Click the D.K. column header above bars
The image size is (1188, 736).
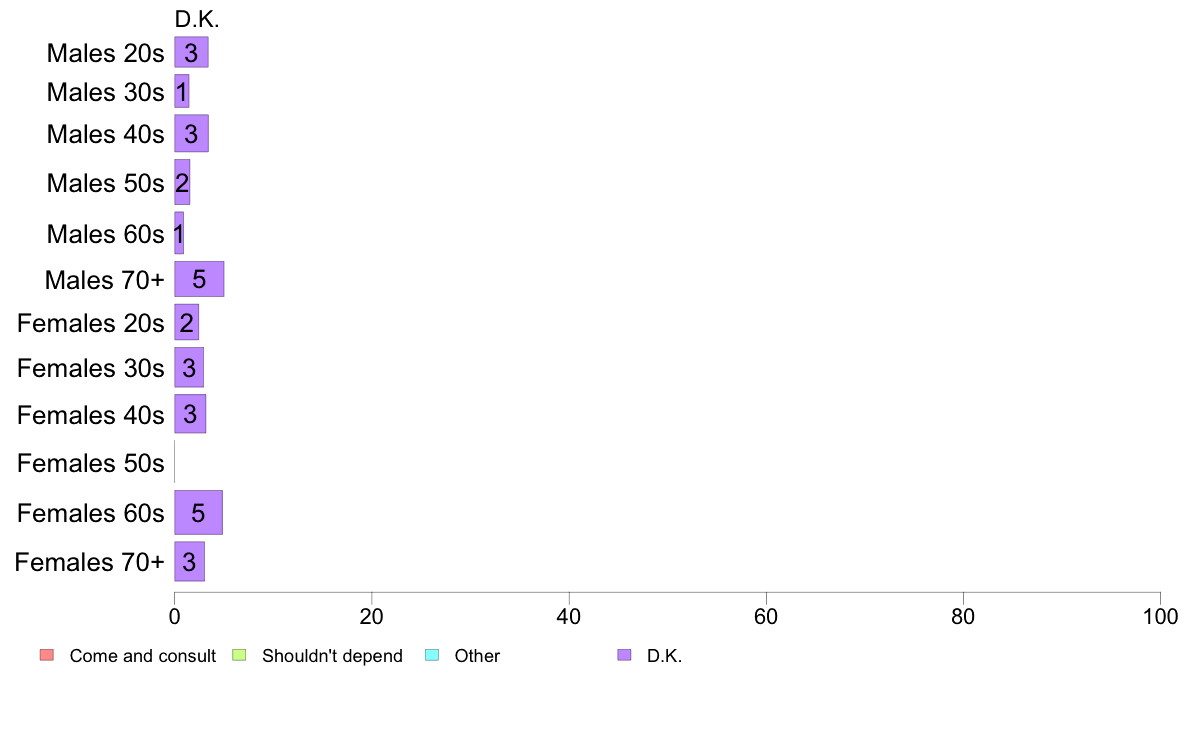pos(197,19)
